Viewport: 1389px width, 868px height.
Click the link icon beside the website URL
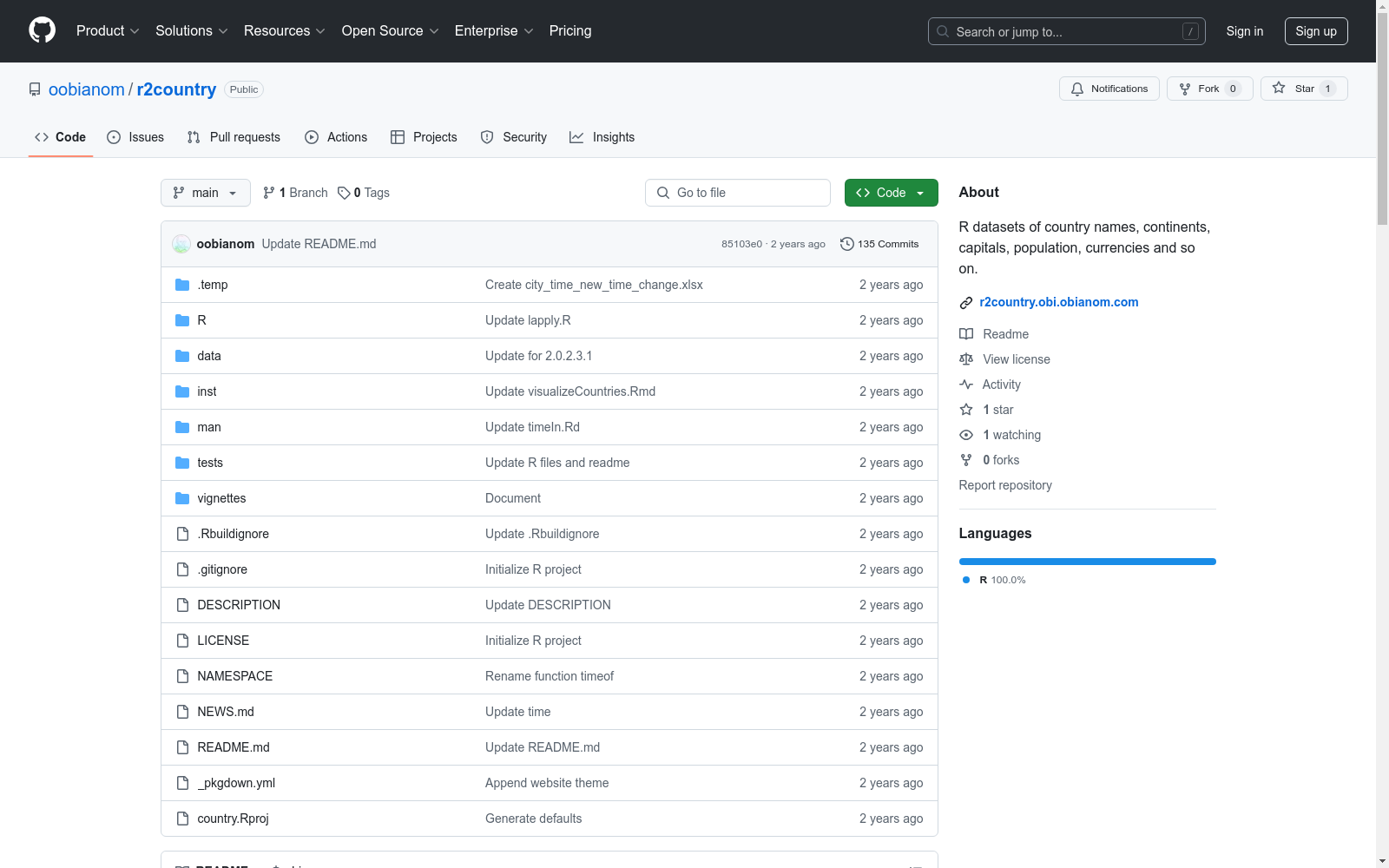(x=966, y=302)
